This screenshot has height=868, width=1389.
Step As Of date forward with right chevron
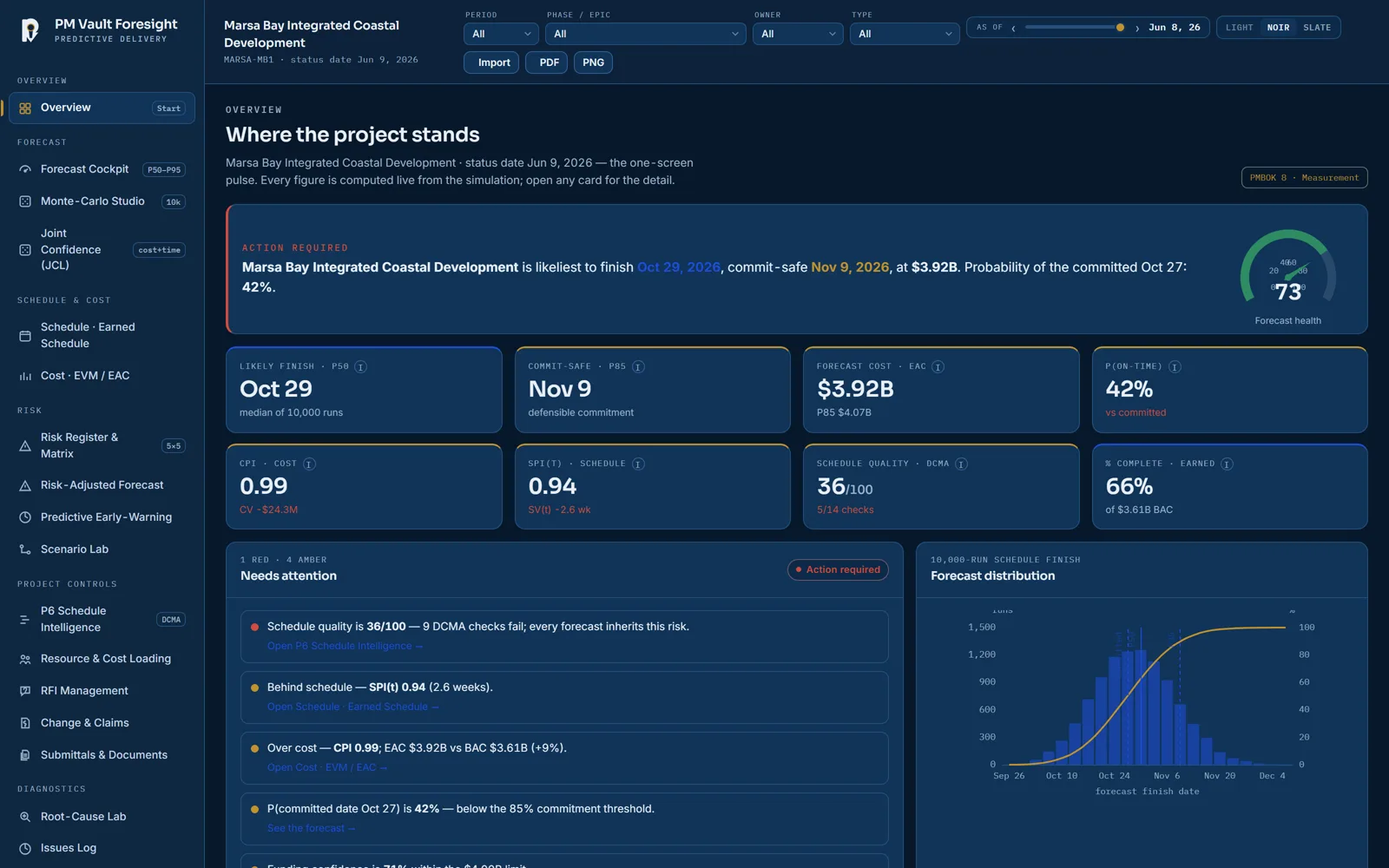tap(1137, 28)
